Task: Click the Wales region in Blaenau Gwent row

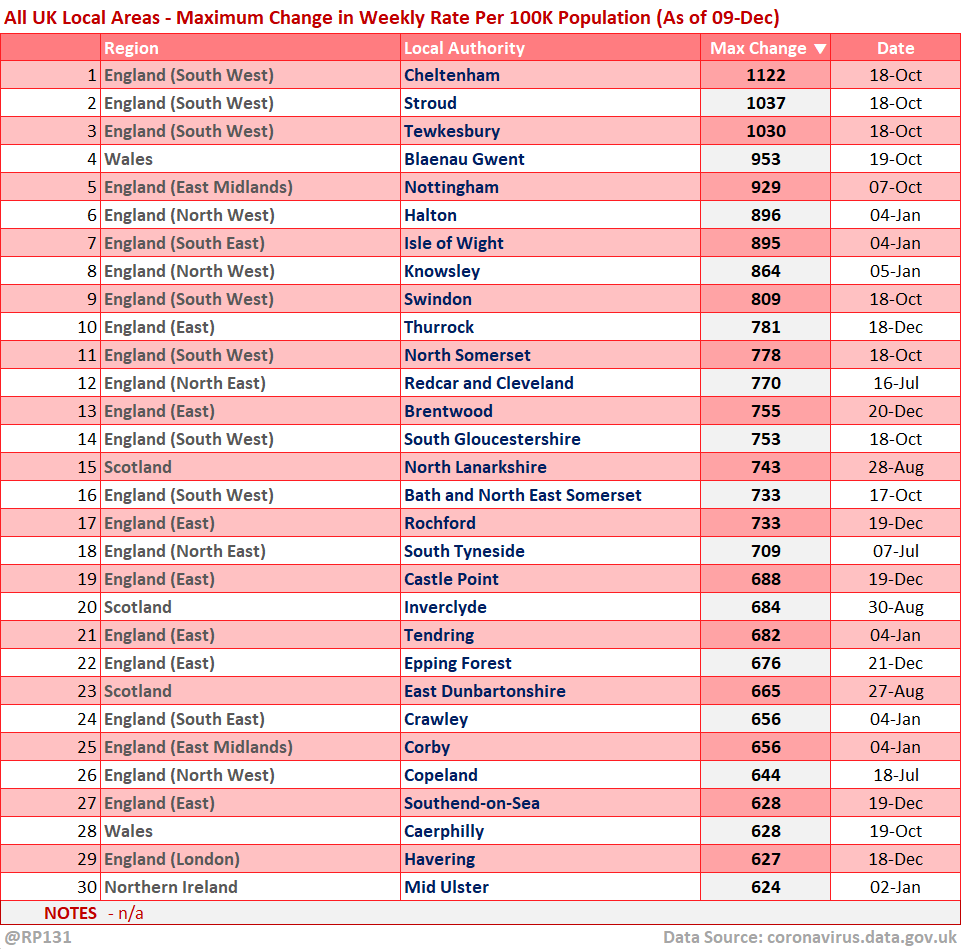Action: tap(250, 159)
